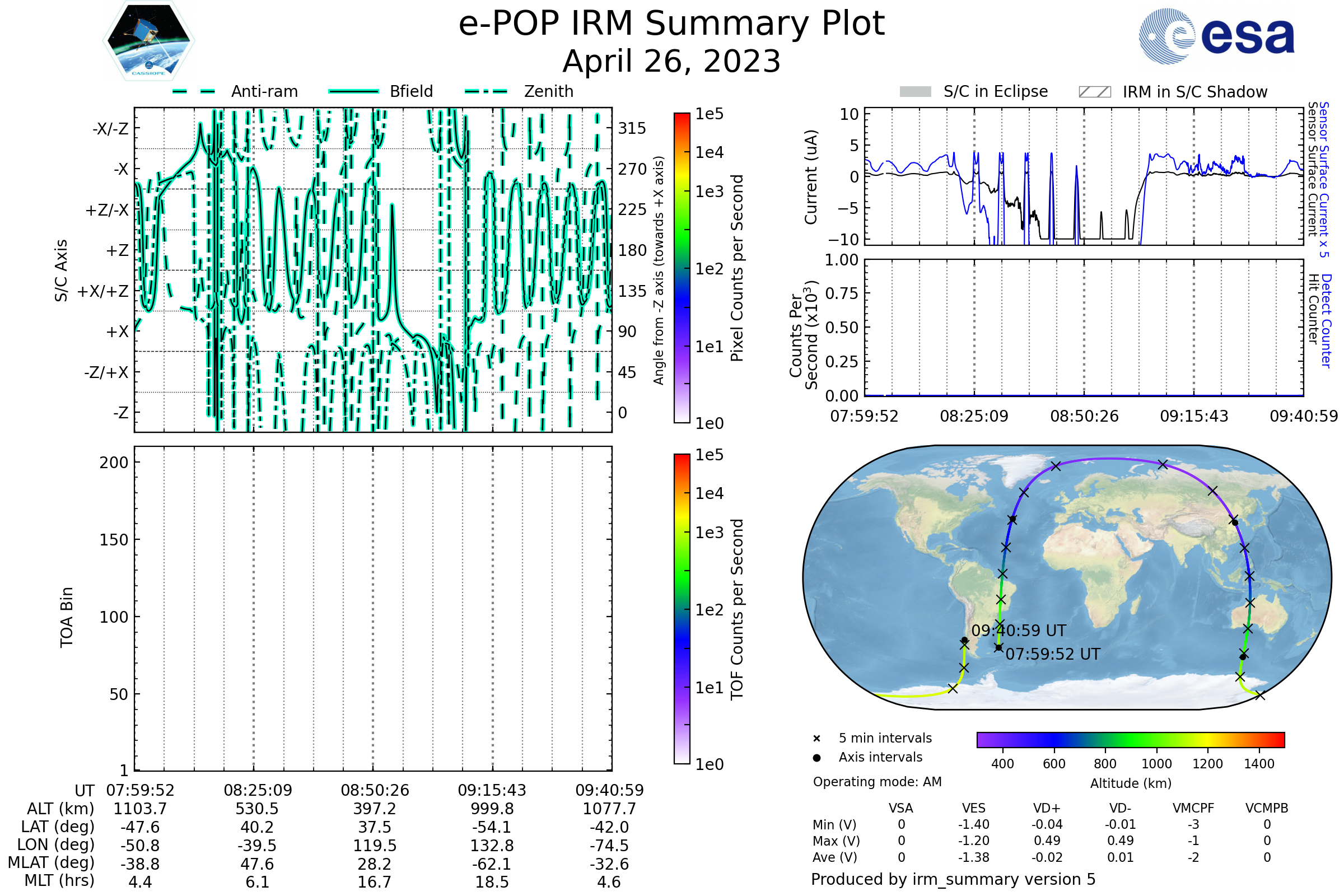Click the April 26, 2023 date heading
1344x896 pixels.
click(671, 61)
